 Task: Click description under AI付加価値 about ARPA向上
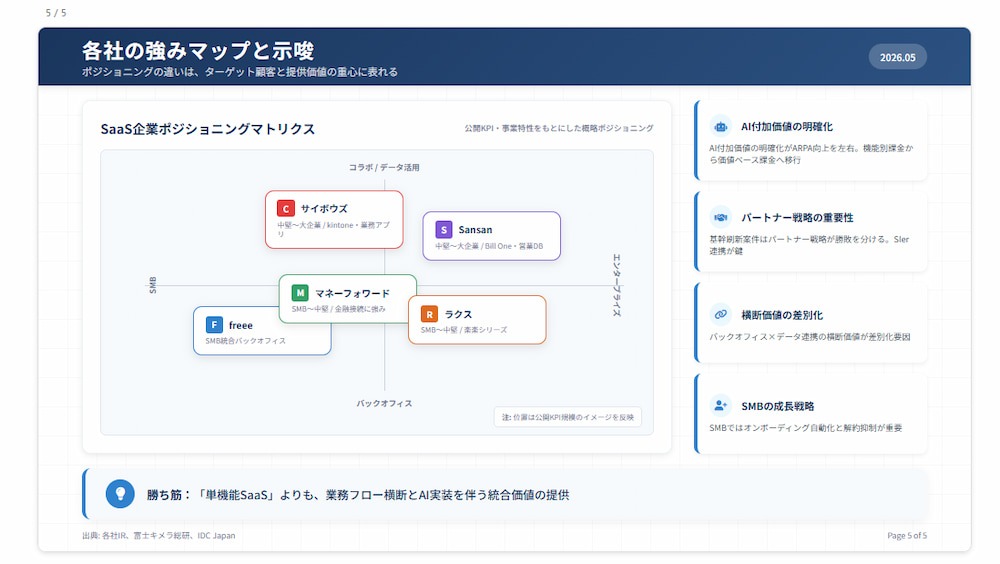click(x=811, y=154)
